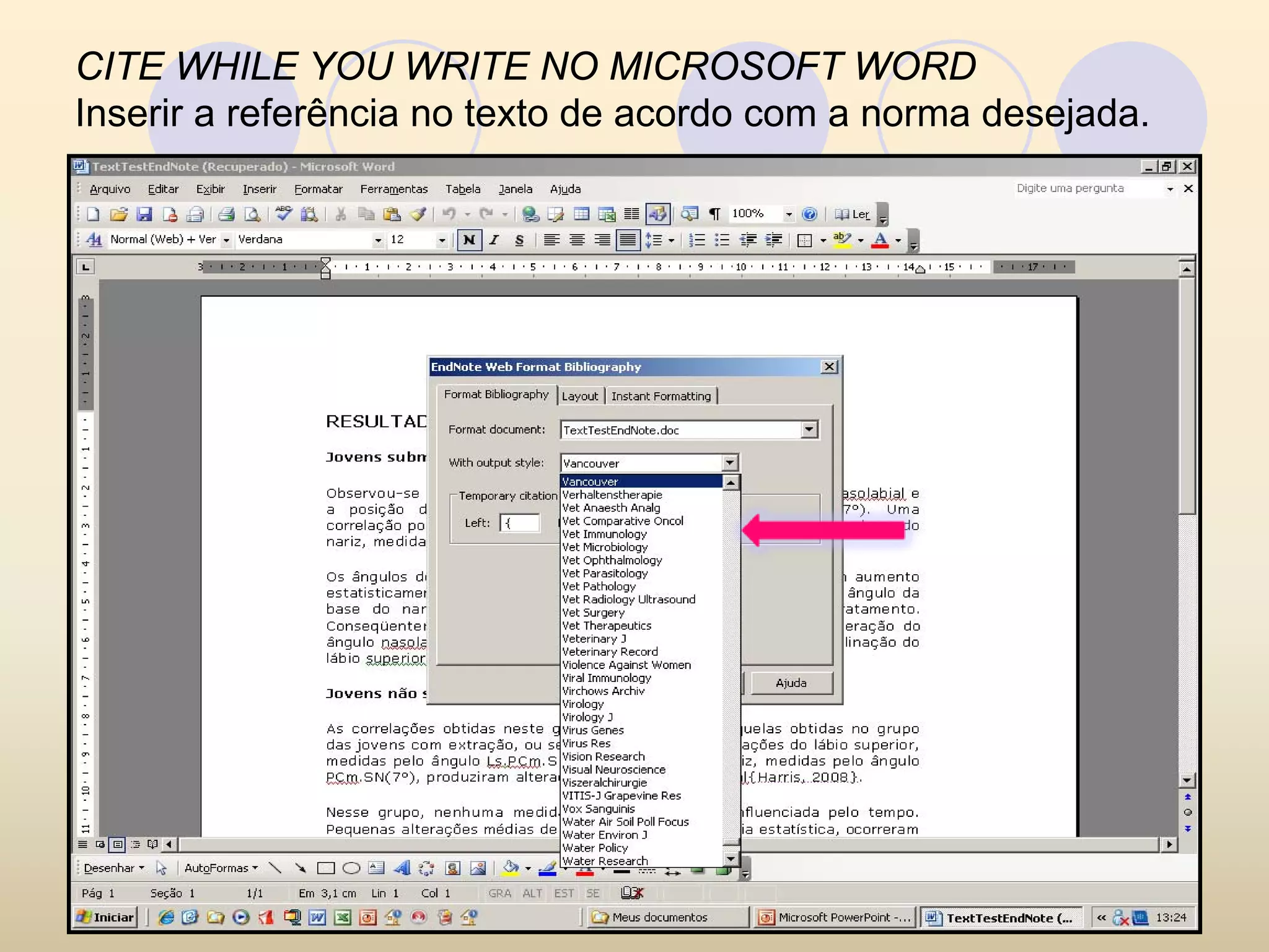Toggle Show/Hide paragraph marks button
The height and width of the screenshot is (952, 1269).
(714, 214)
